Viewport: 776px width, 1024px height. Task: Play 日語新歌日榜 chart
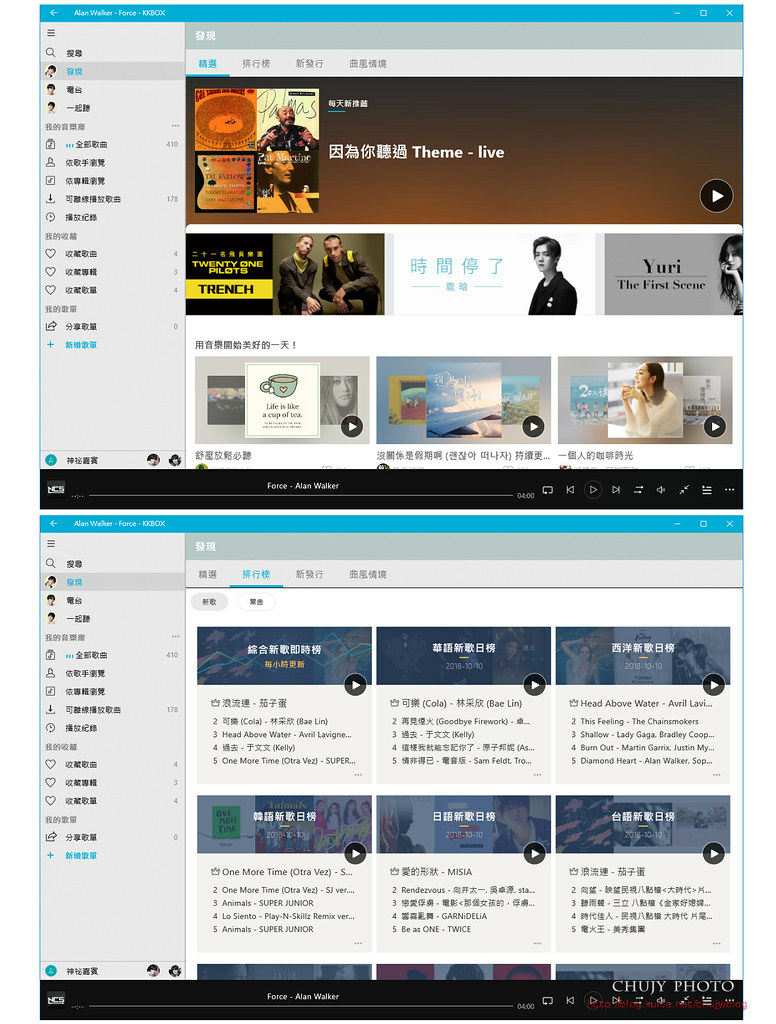[534, 854]
